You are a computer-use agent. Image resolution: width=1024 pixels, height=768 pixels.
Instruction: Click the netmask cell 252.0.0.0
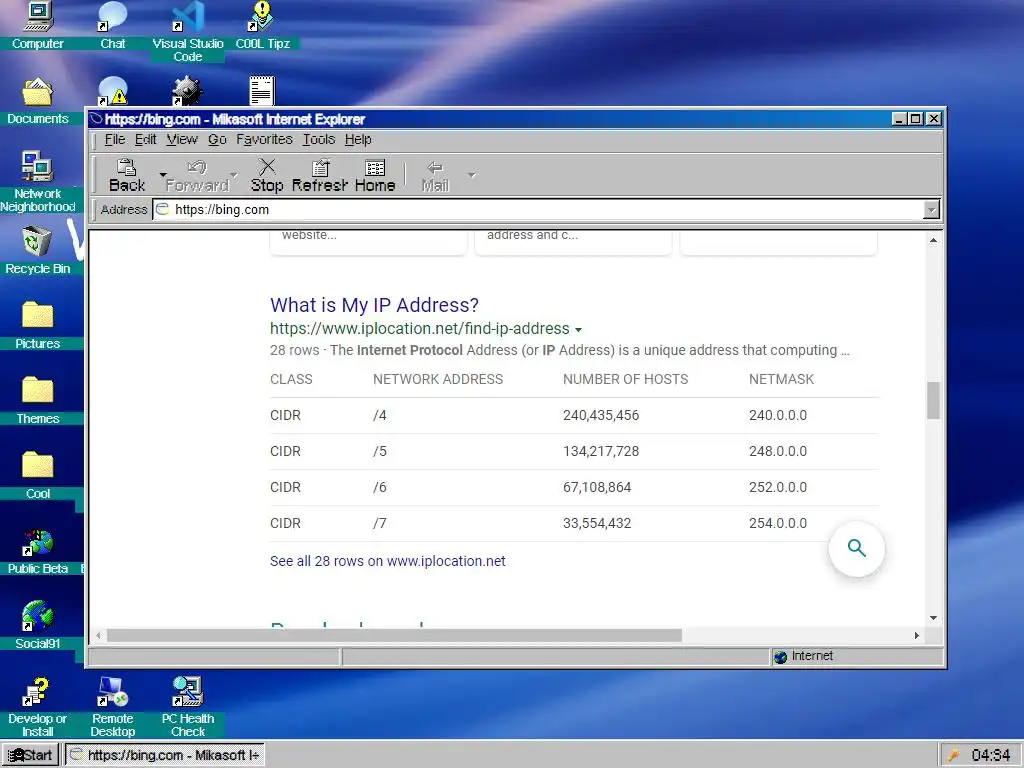click(778, 487)
